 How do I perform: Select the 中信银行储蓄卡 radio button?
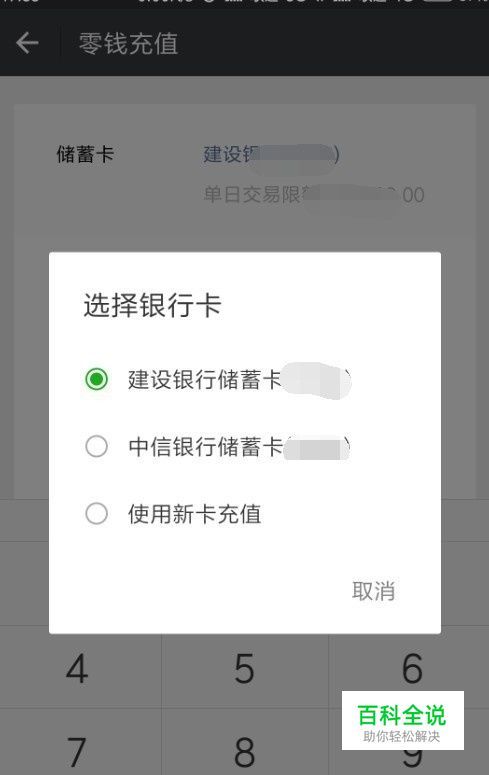click(96, 446)
